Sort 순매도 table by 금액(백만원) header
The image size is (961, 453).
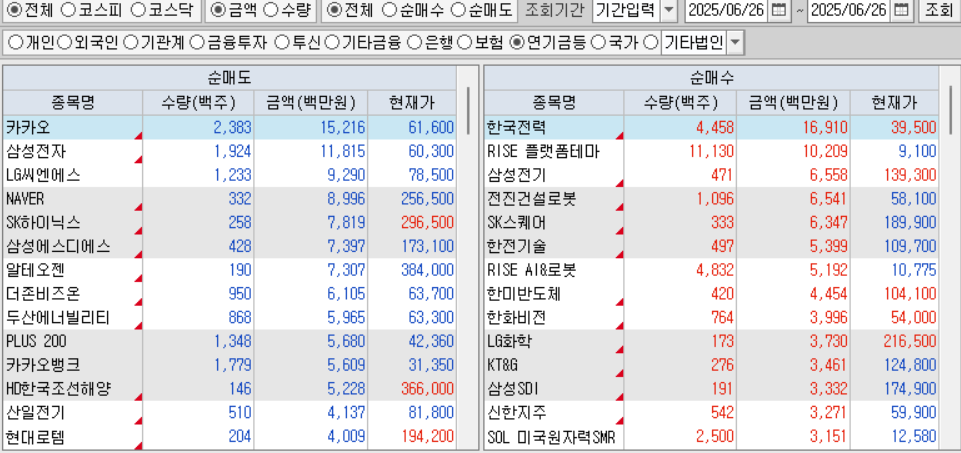click(311, 102)
